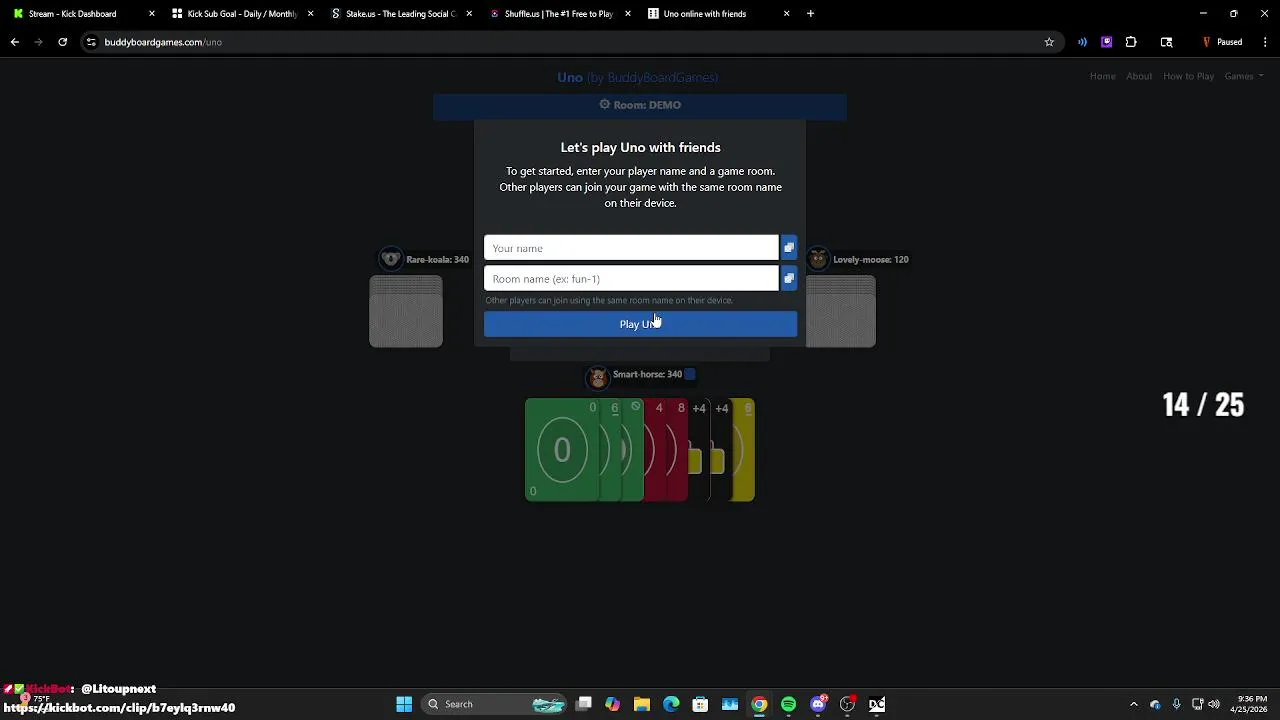Viewport: 1280px width, 720px height.
Task: Click Lovely-moose's face-down card pile
Action: (x=841, y=312)
